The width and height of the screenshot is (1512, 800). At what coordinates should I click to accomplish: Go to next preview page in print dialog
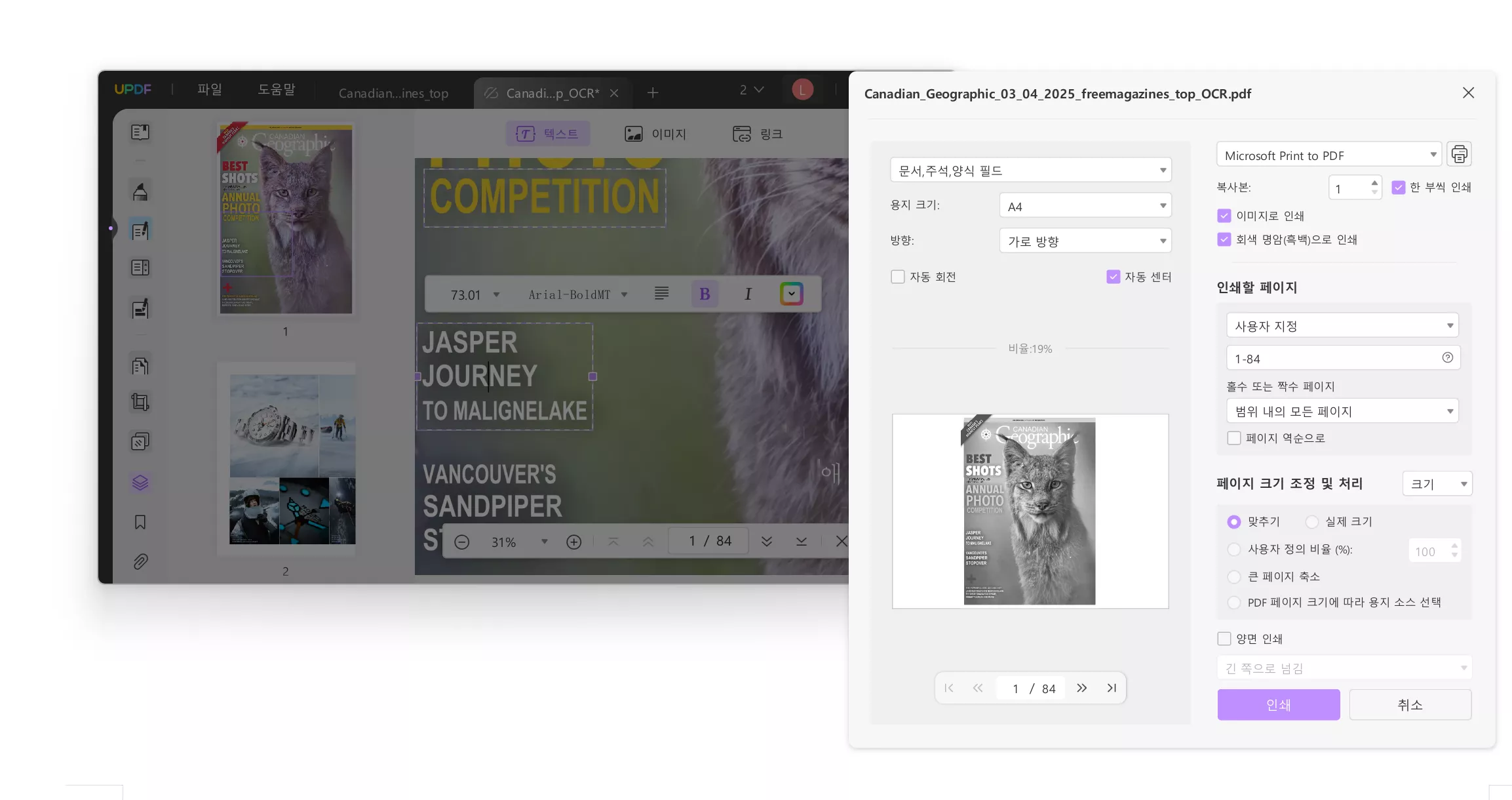pos(1081,688)
